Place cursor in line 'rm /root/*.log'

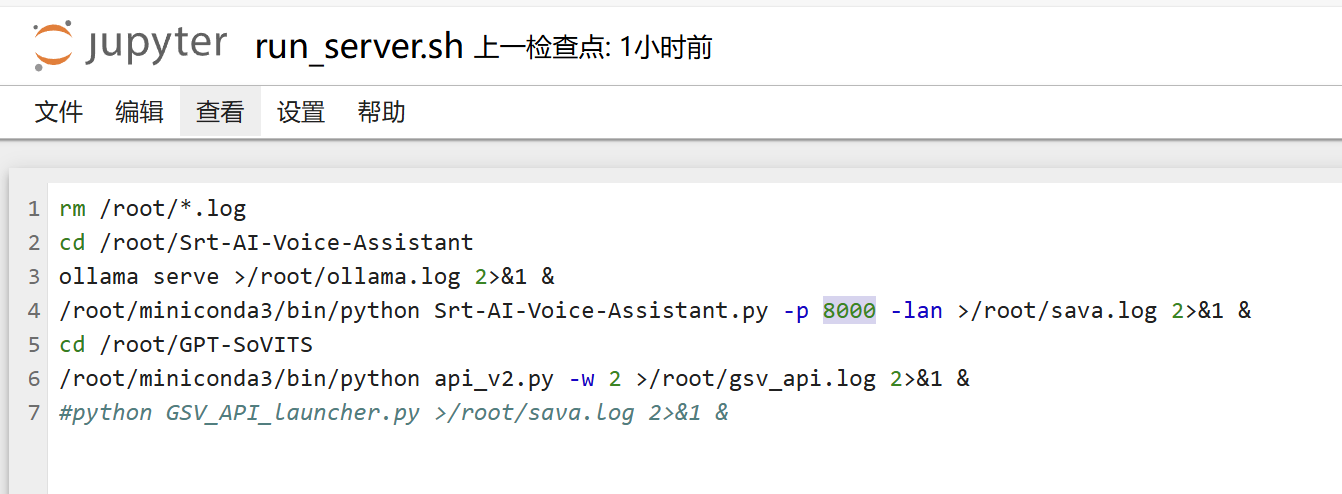(x=152, y=209)
